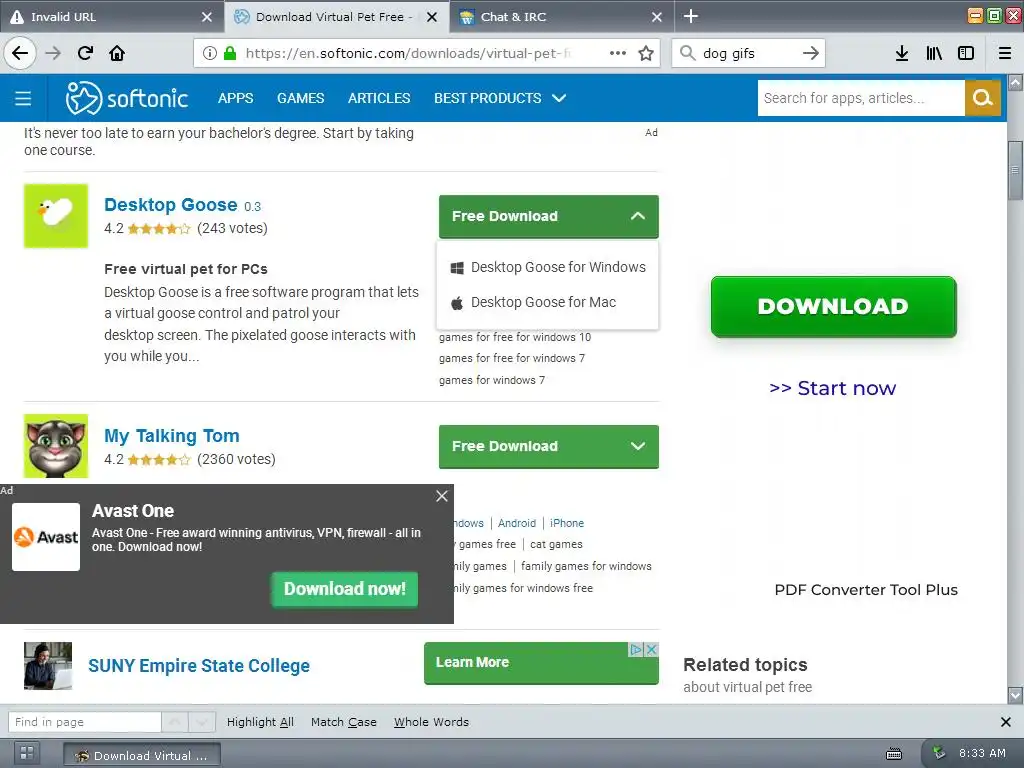Toggle Highlight All in find bar
This screenshot has height=768, width=1024.
coord(260,722)
